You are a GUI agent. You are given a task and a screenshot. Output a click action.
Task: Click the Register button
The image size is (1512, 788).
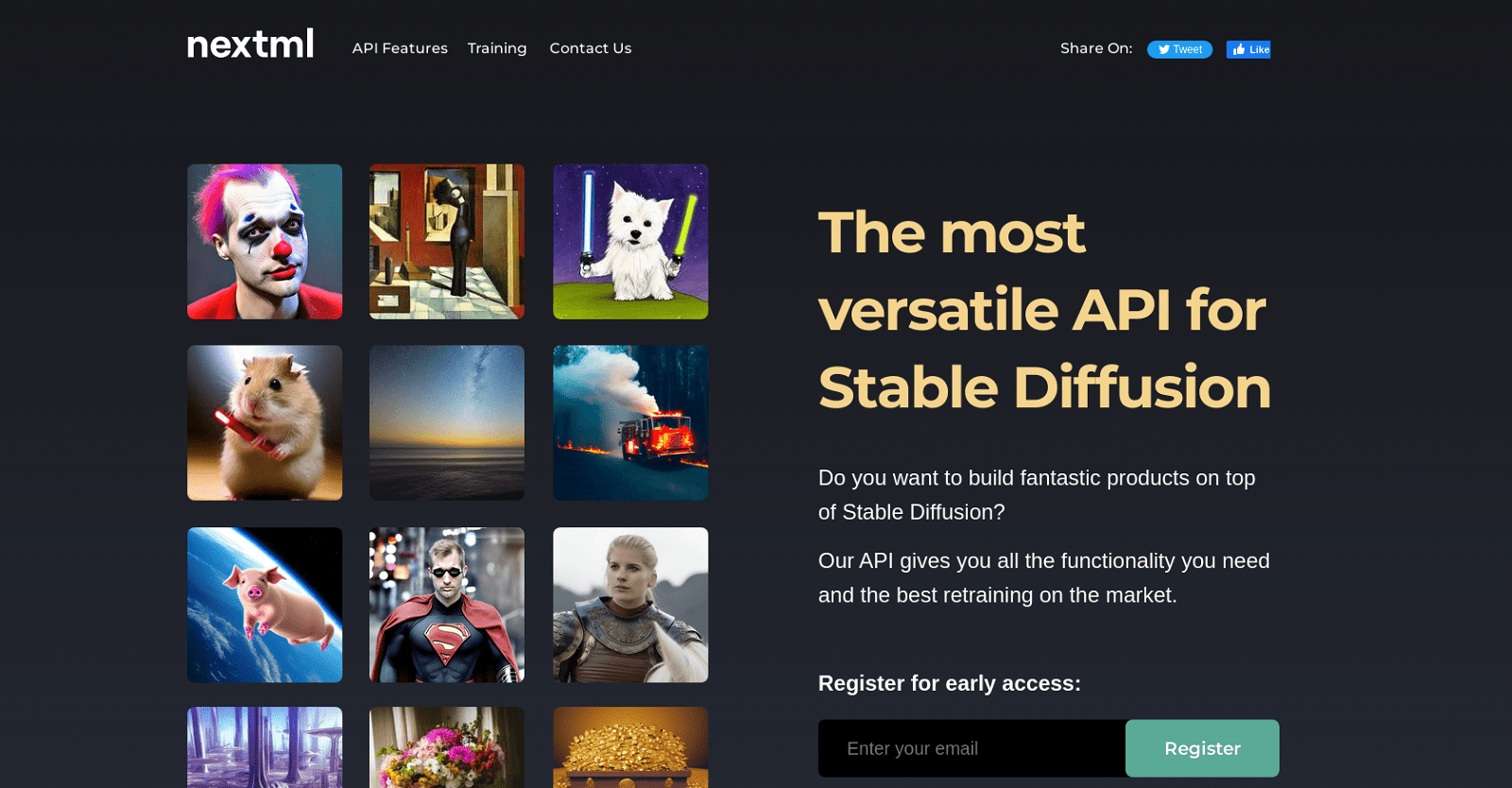[1202, 748]
